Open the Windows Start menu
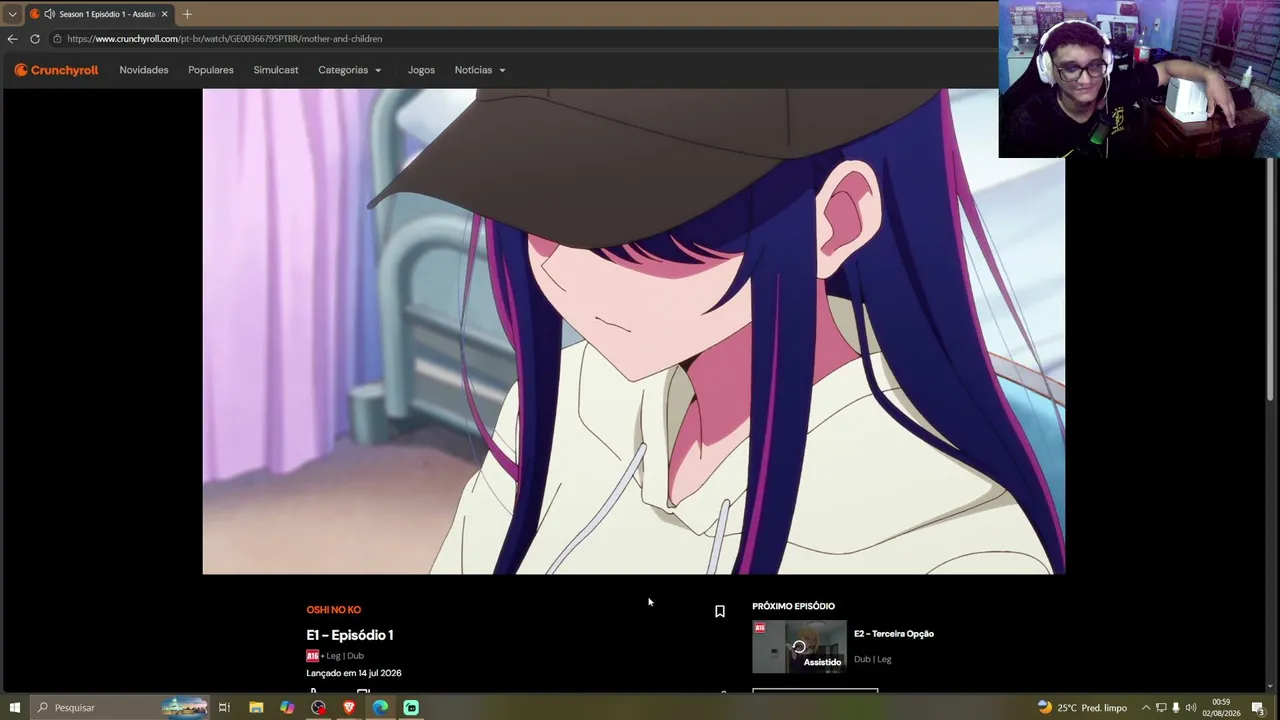The width and height of the screenshot is (1280, 720). [14, 708]
